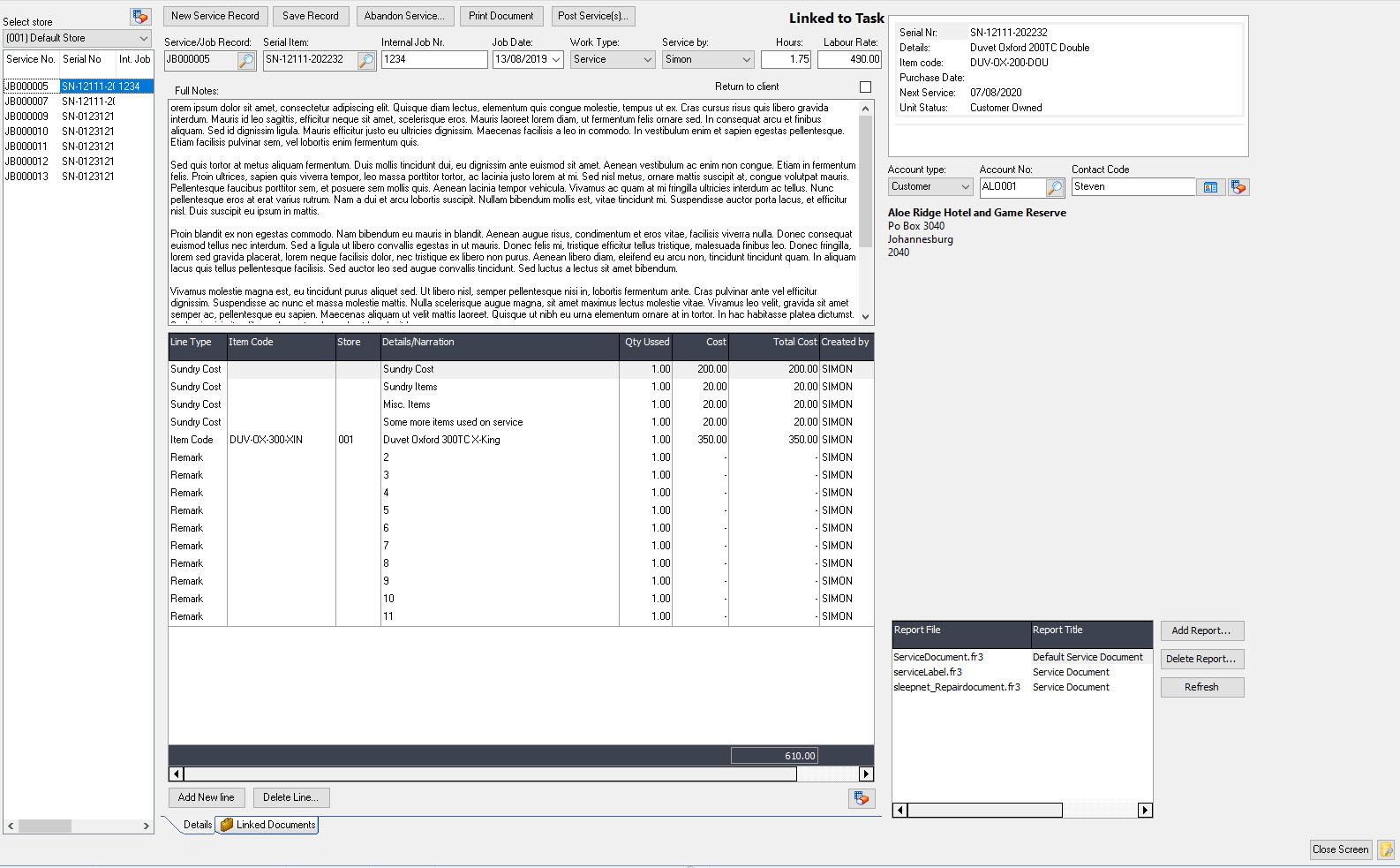Viewport: 1400px width, 868px height.
Task: Open the contact card icon next to Steven
Action: 1210,187
